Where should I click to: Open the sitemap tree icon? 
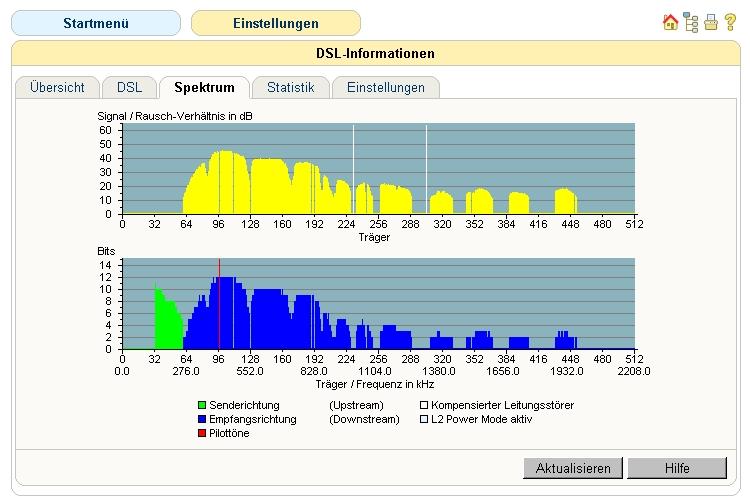tap(691, 22)
